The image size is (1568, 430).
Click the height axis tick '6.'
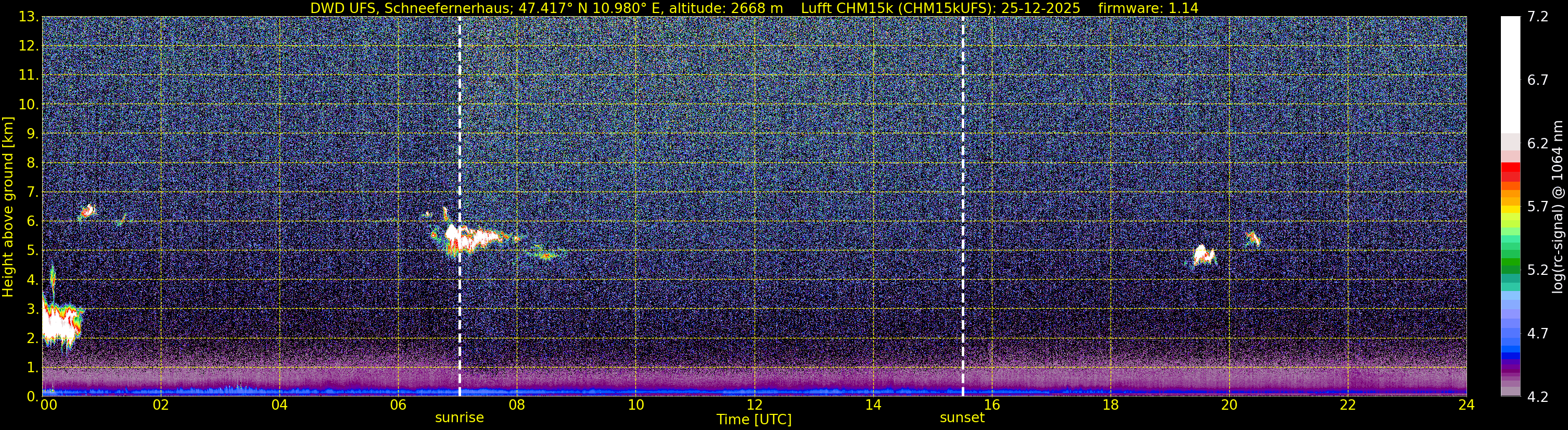32,222
